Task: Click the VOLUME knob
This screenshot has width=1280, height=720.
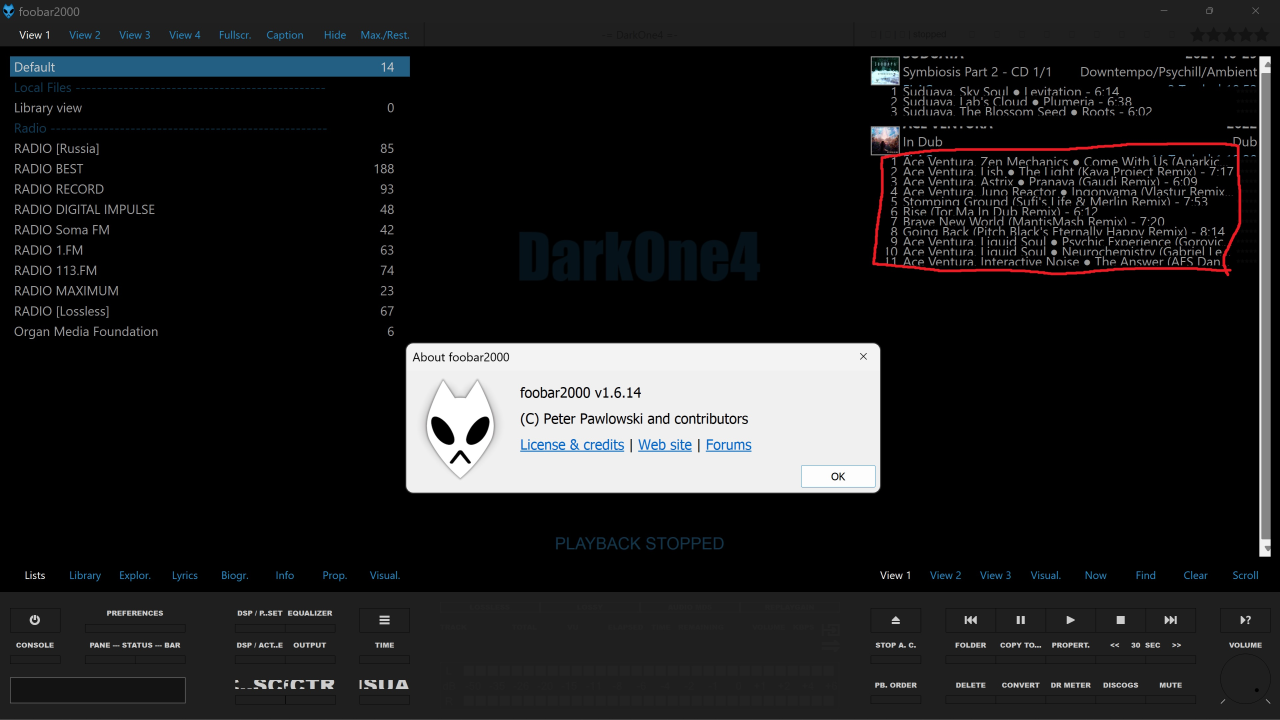Action: tap(1245, 682)
